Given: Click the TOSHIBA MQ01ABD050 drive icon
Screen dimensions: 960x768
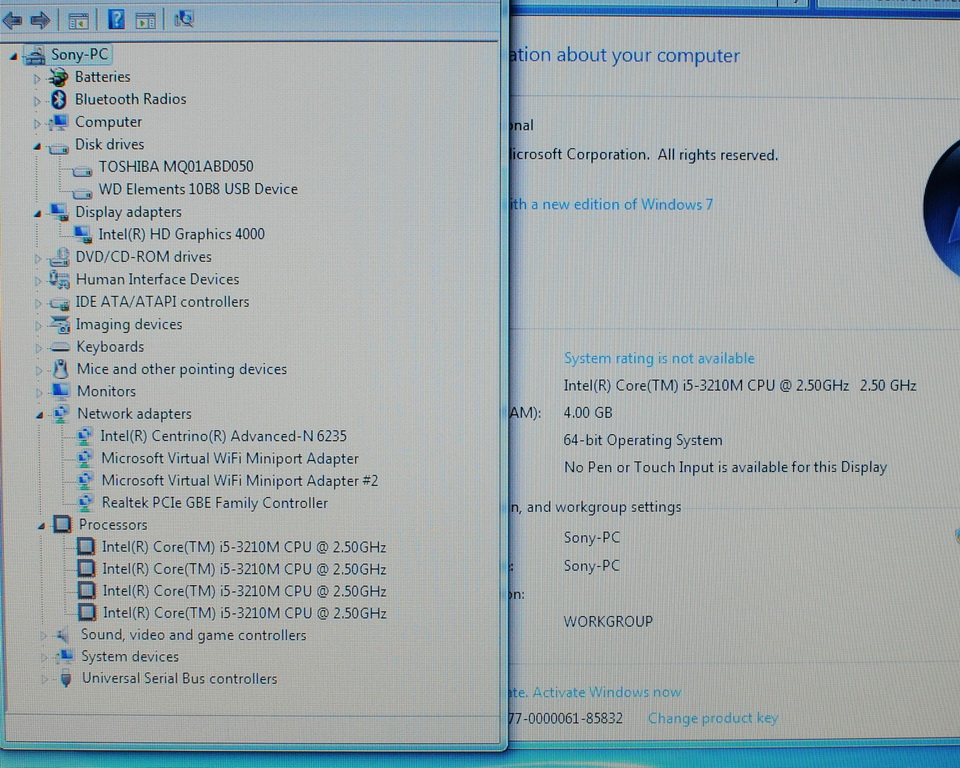Looking at the screenshot, I should pos(82,171).
